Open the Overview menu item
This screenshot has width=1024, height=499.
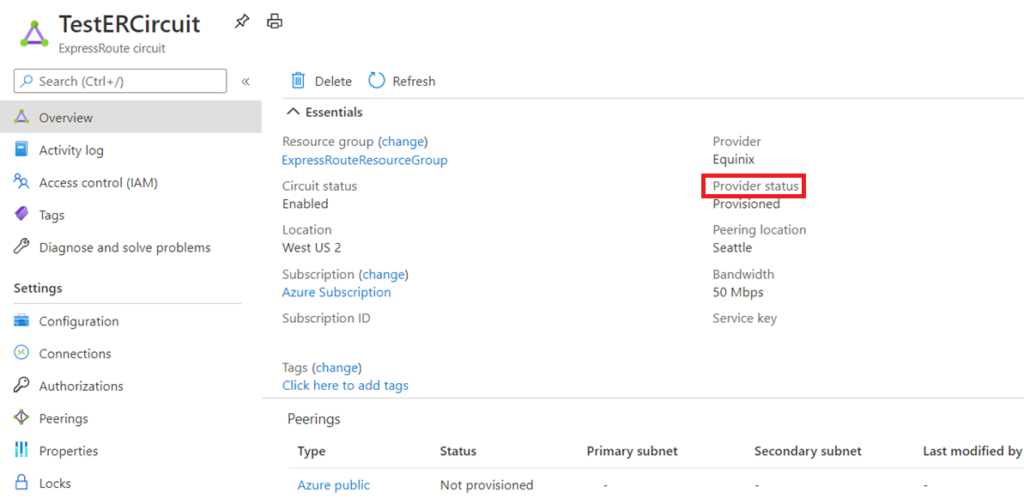[x=131, y=118]
